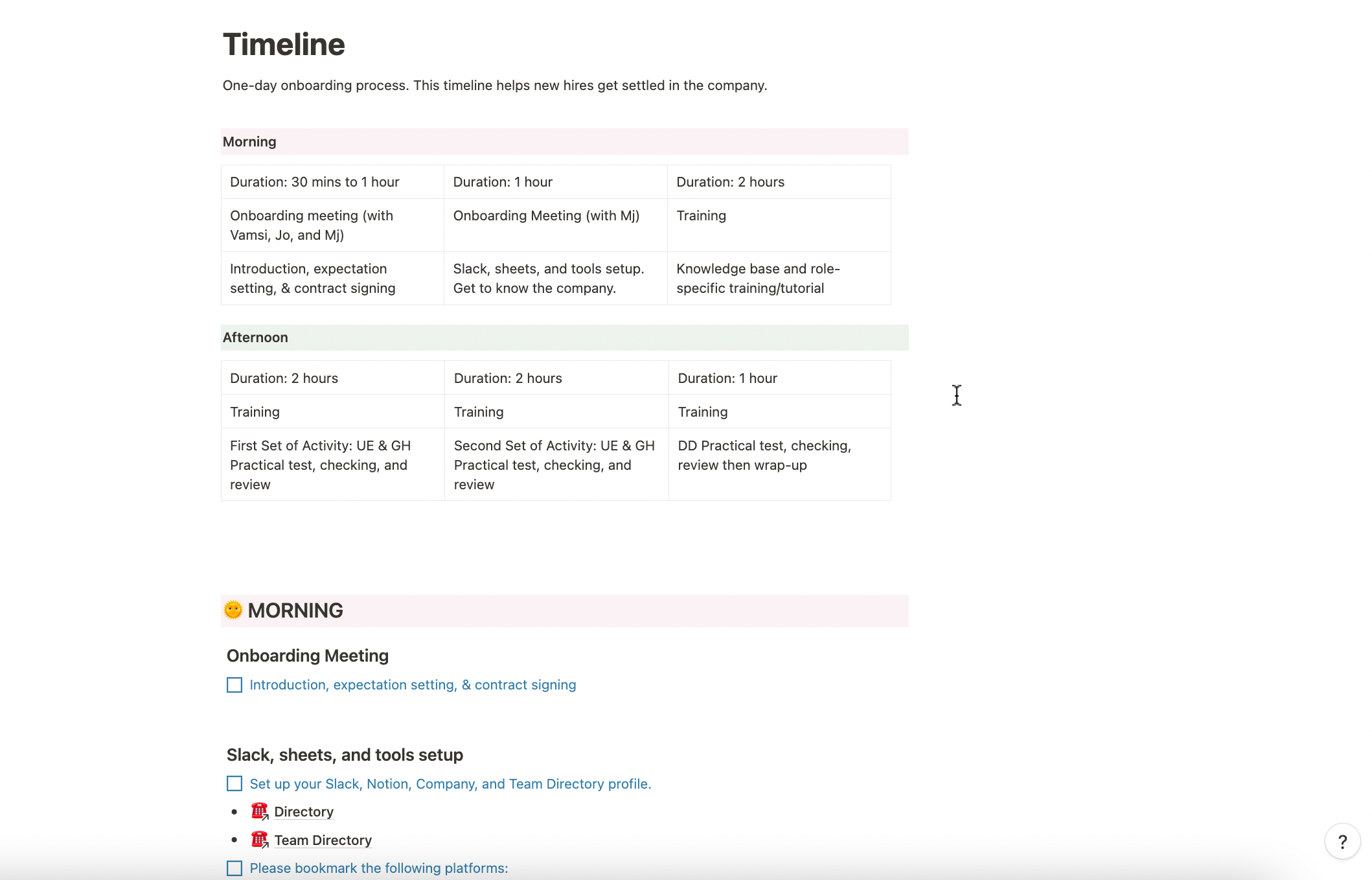
Task: Click the Directory telephone page icon
Action: [259, 811]
